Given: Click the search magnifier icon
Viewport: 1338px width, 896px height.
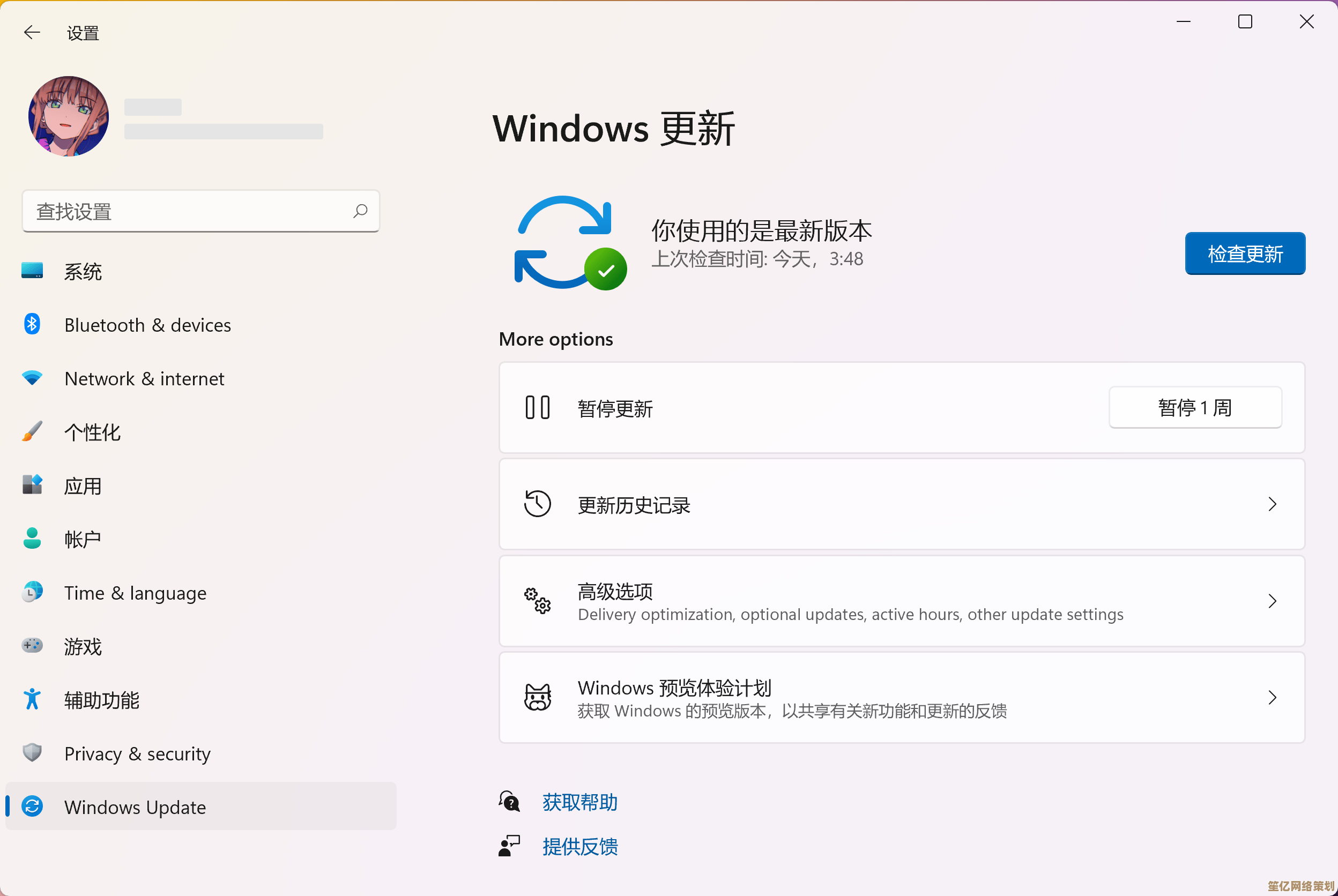Looking at the screenshot, I should (x=360, y=212).
